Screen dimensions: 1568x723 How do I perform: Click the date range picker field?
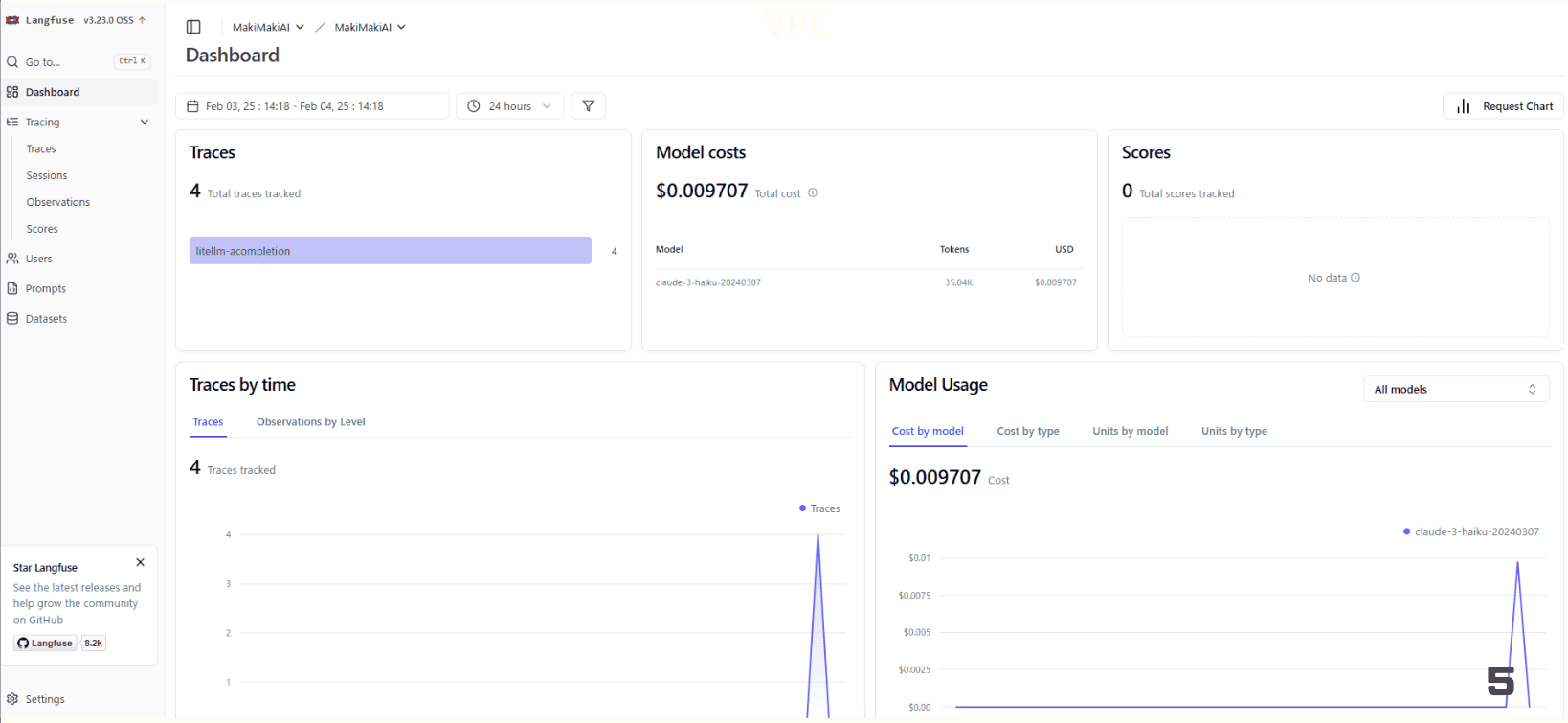[312, 106]
